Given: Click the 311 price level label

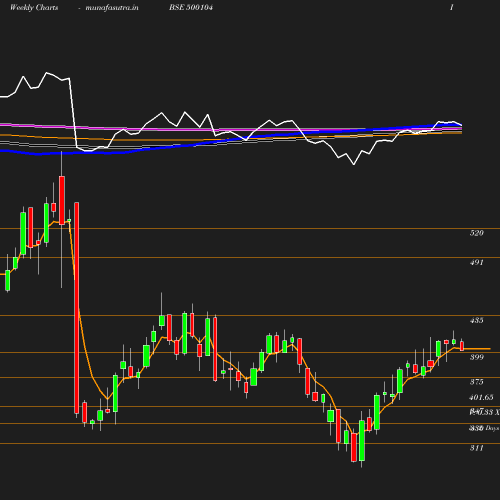Looking at the screenshot, I should [476, 448].
